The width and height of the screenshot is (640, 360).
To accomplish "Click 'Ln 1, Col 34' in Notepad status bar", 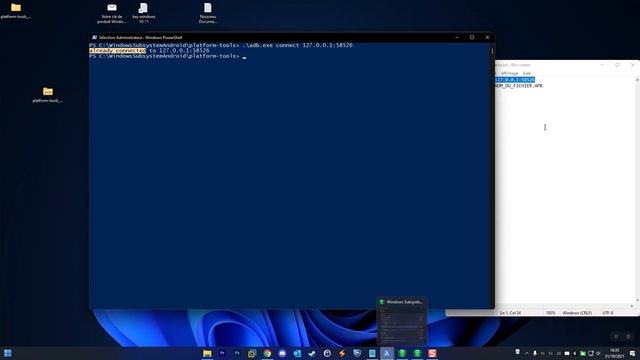I will [x=510, y=313].
